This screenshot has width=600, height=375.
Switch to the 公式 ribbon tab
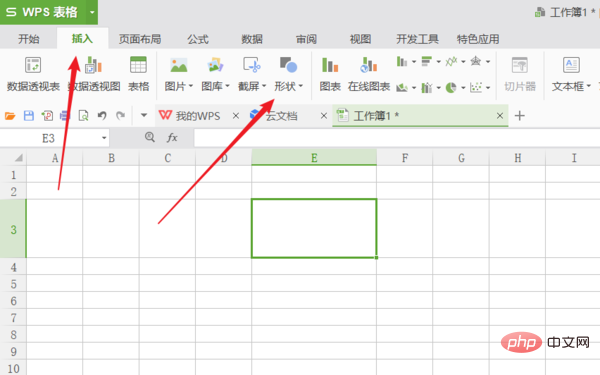198,39
